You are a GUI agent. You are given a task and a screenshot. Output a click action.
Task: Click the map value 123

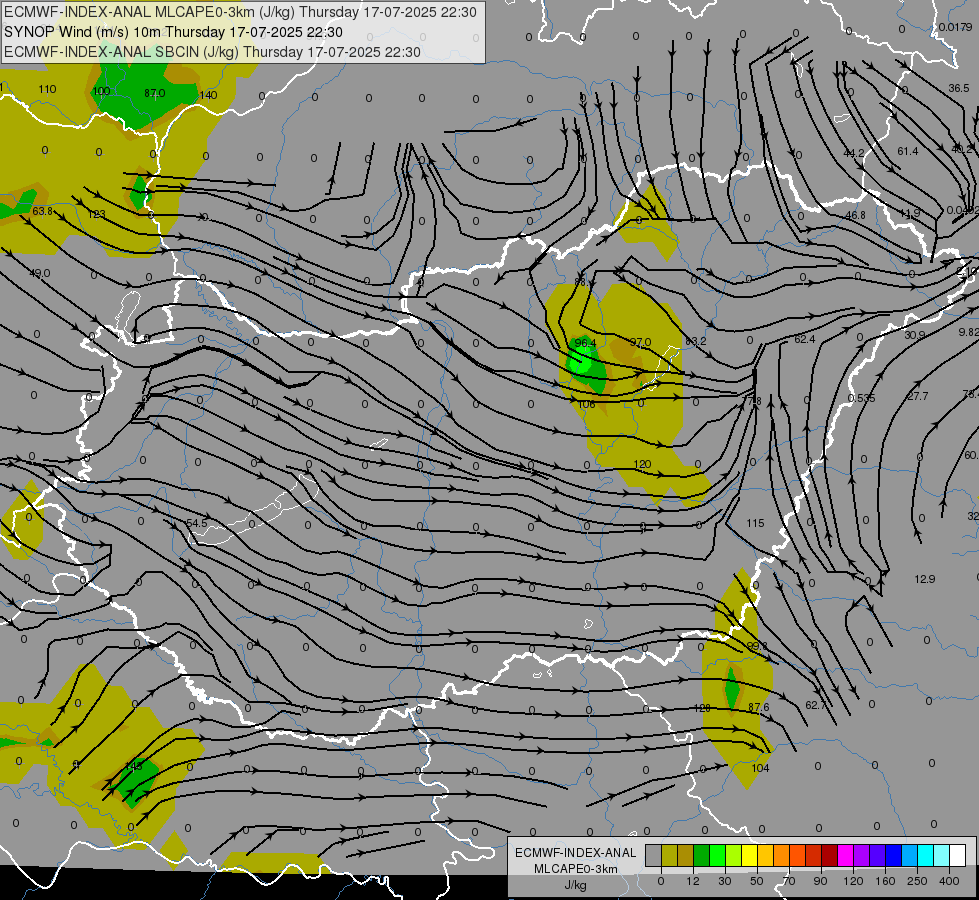[97, 214]
